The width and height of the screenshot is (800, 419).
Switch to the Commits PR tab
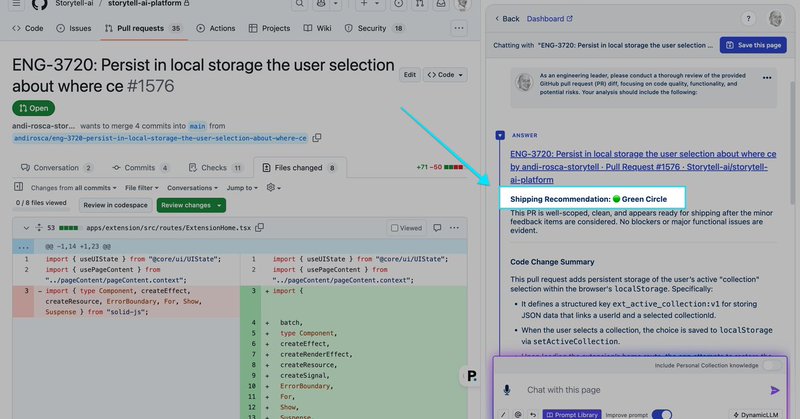(140, 168)
